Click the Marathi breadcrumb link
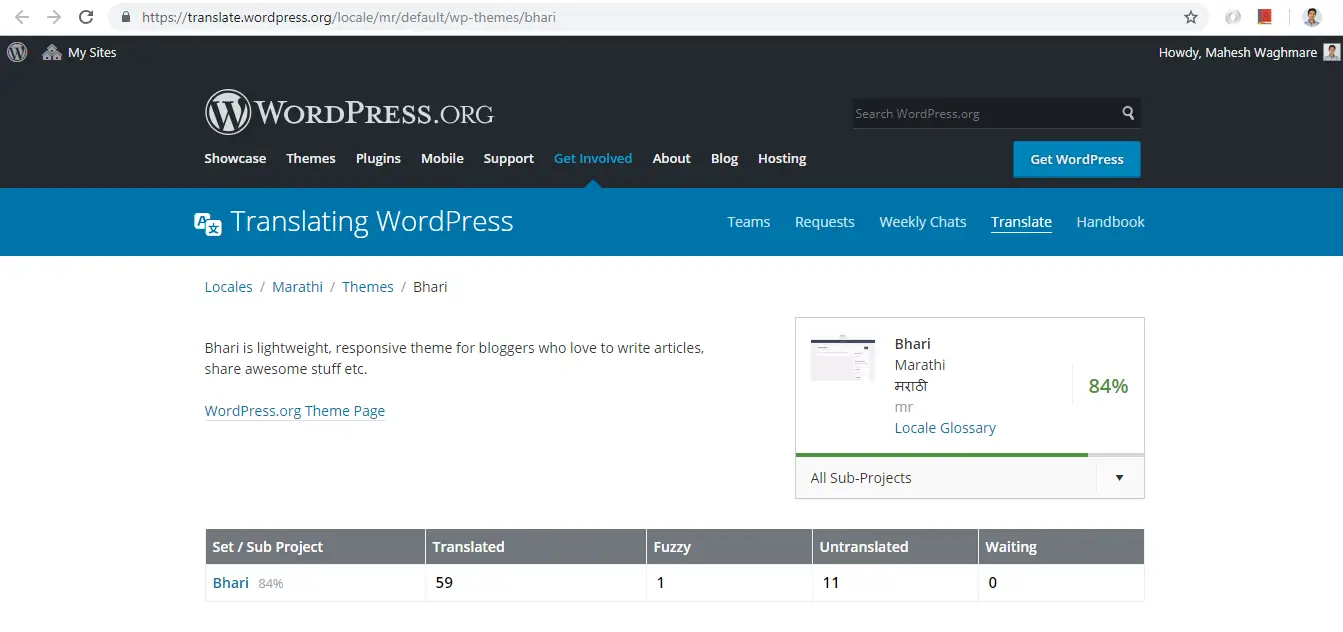The height and width of the screenshot is (632, 1343). [298, 287]
